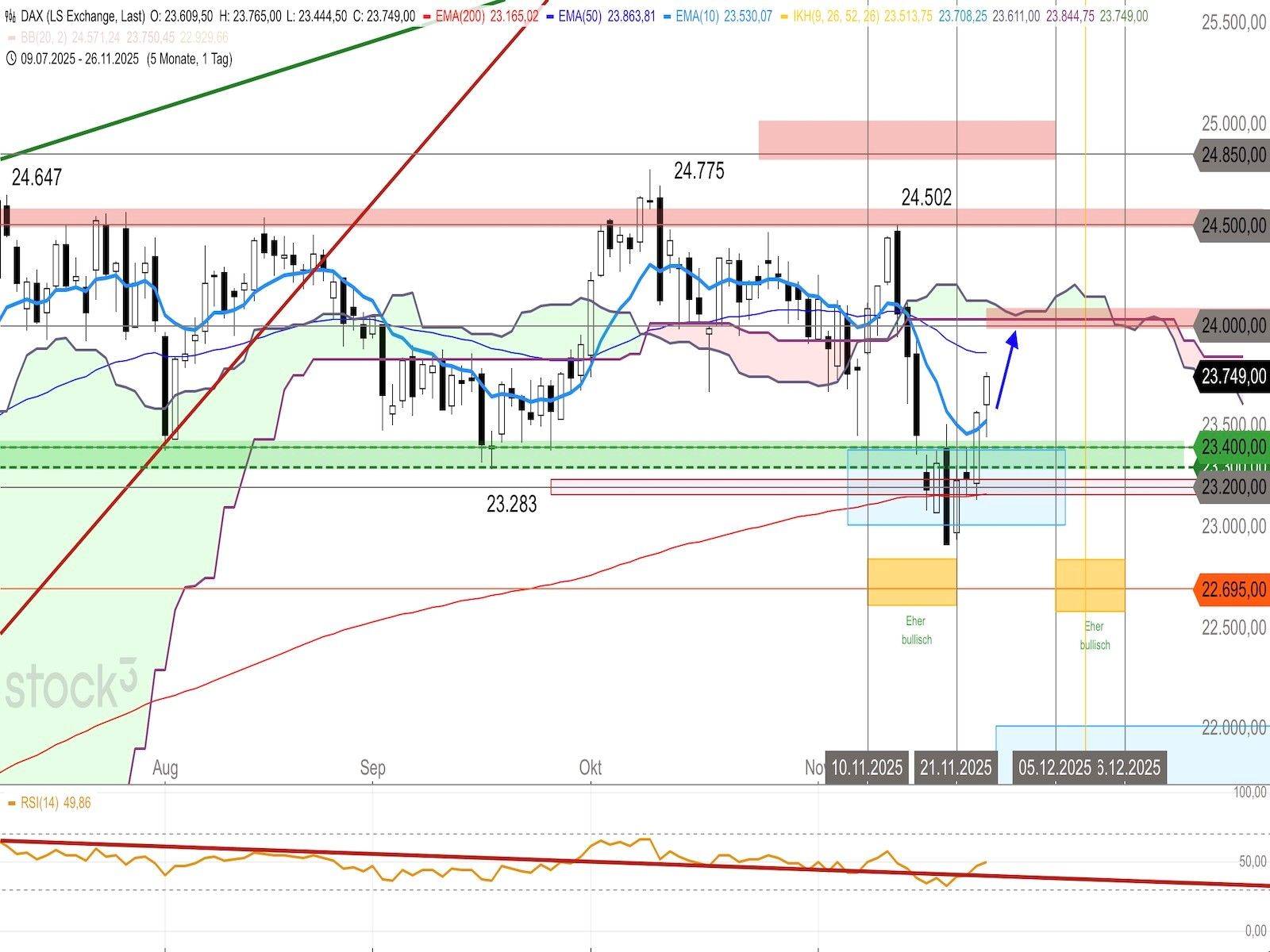Viewport: 1270px width, 952px height.
Task: Click the yellow IKH legend marker
Action: click(x=784, y=16)
